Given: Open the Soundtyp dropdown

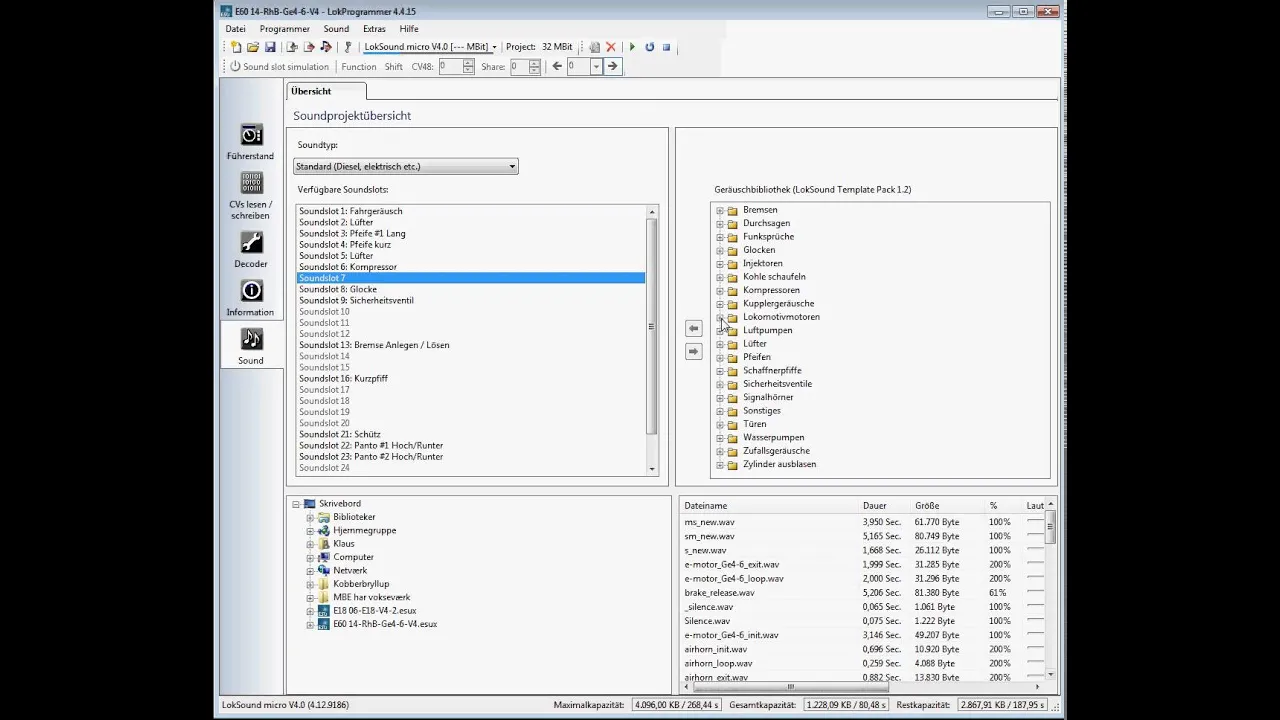Looking at the screenshot, I should (405, 166).
